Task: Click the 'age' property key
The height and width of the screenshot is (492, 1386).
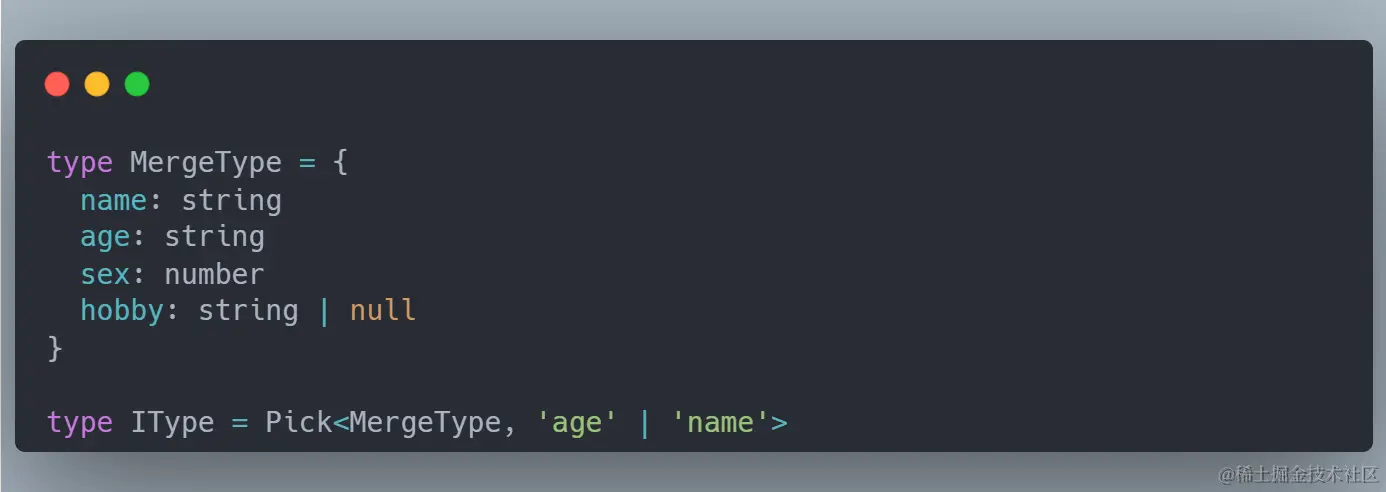Action: [106, 238]
